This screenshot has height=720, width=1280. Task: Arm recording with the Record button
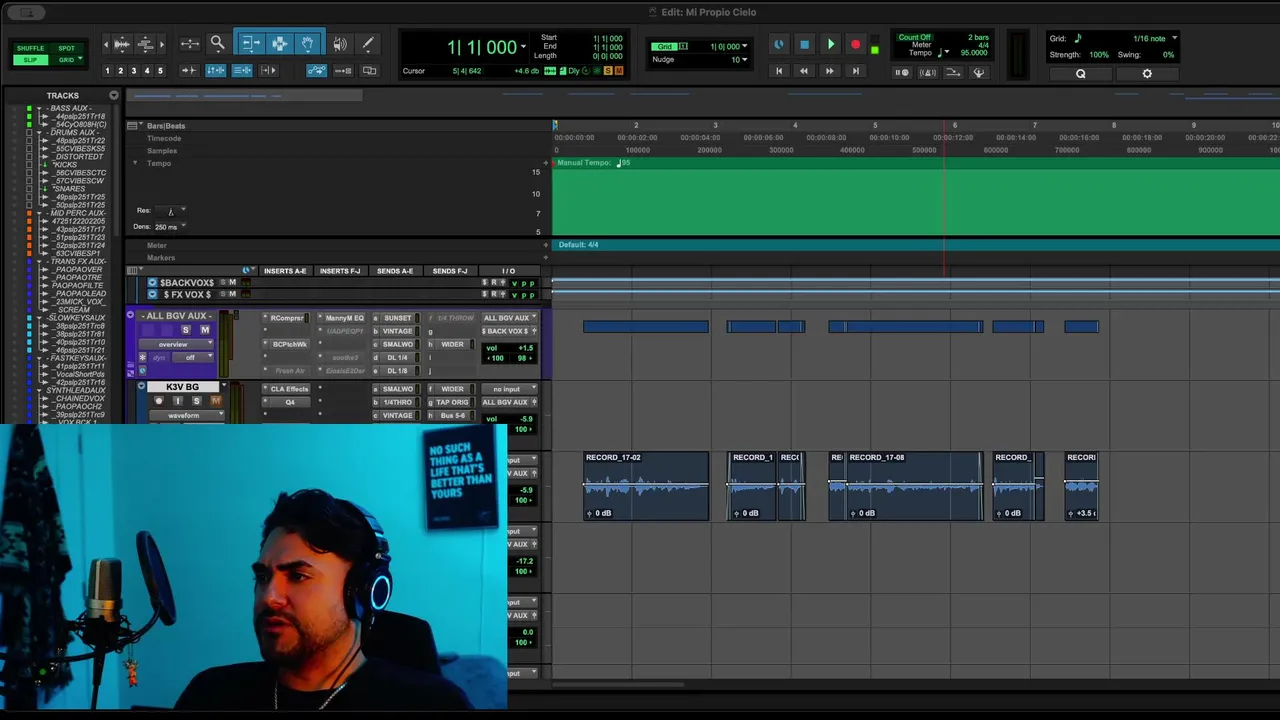(x=855, y=45)
